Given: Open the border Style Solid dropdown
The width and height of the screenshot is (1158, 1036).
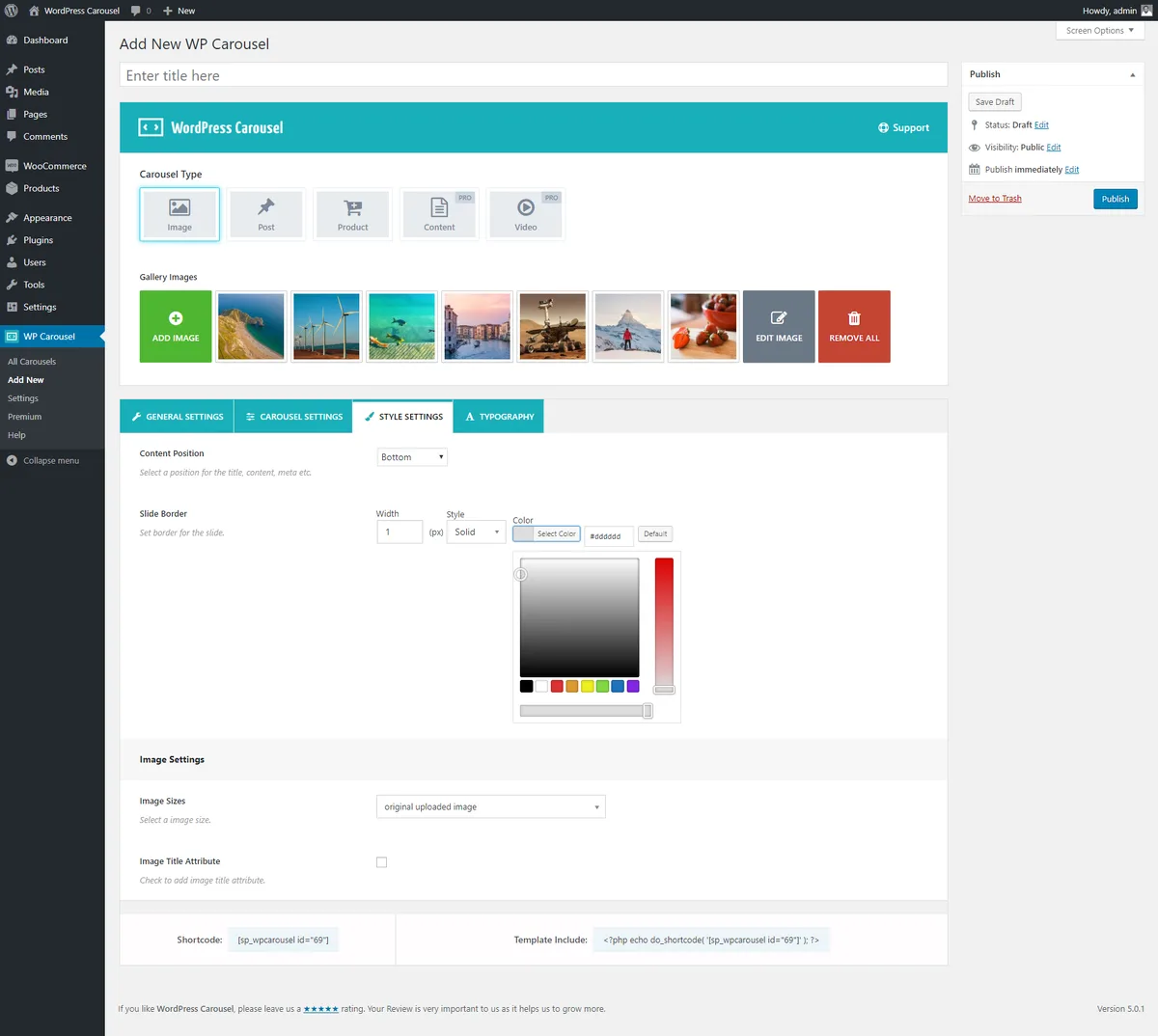Looking at the screenshot, I should (477, 532).
